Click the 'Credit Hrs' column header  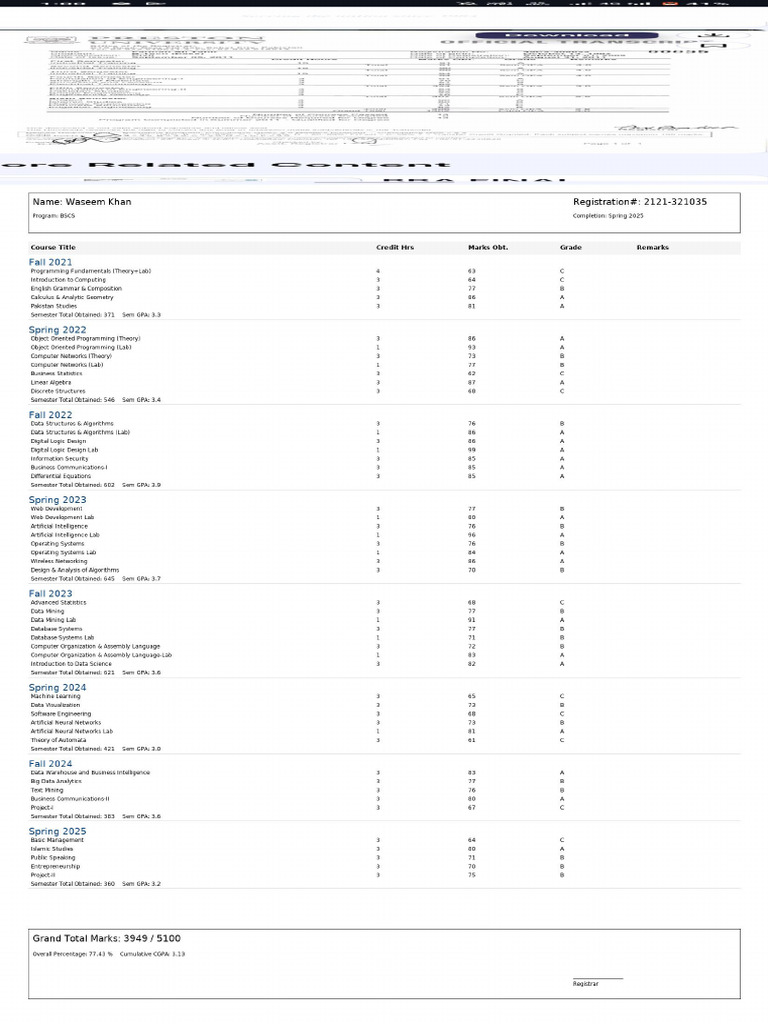[x=394, y=248]
